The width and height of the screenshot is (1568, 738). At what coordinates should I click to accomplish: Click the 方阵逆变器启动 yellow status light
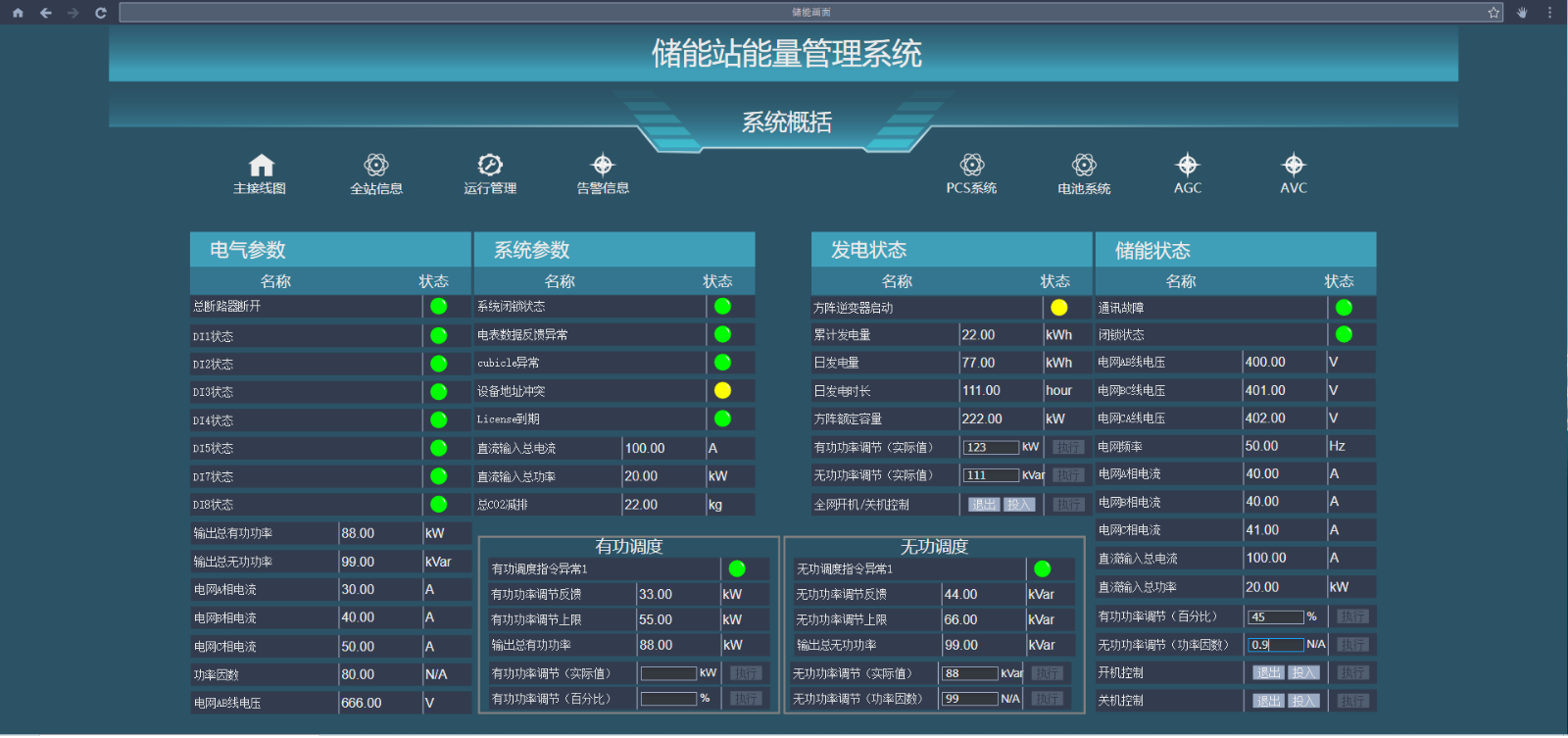(1059, 308)
